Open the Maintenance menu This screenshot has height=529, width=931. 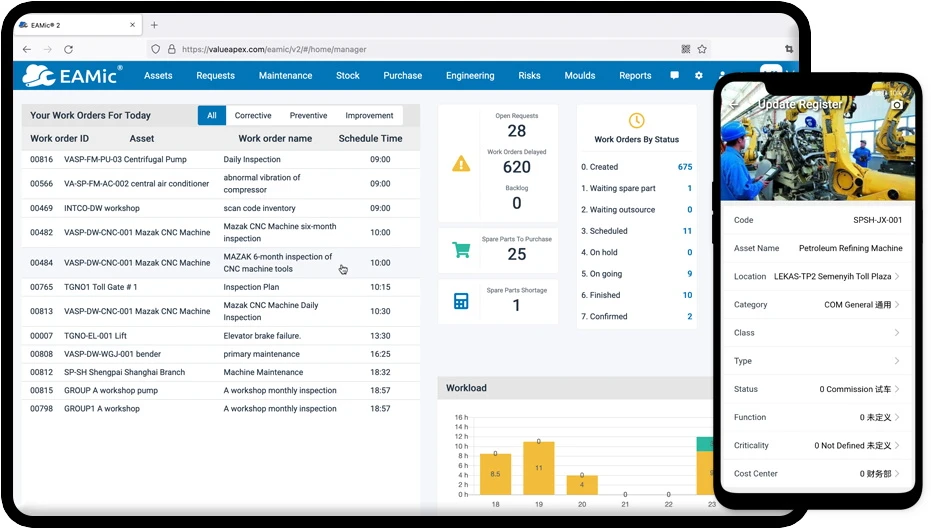pos(285,76)
